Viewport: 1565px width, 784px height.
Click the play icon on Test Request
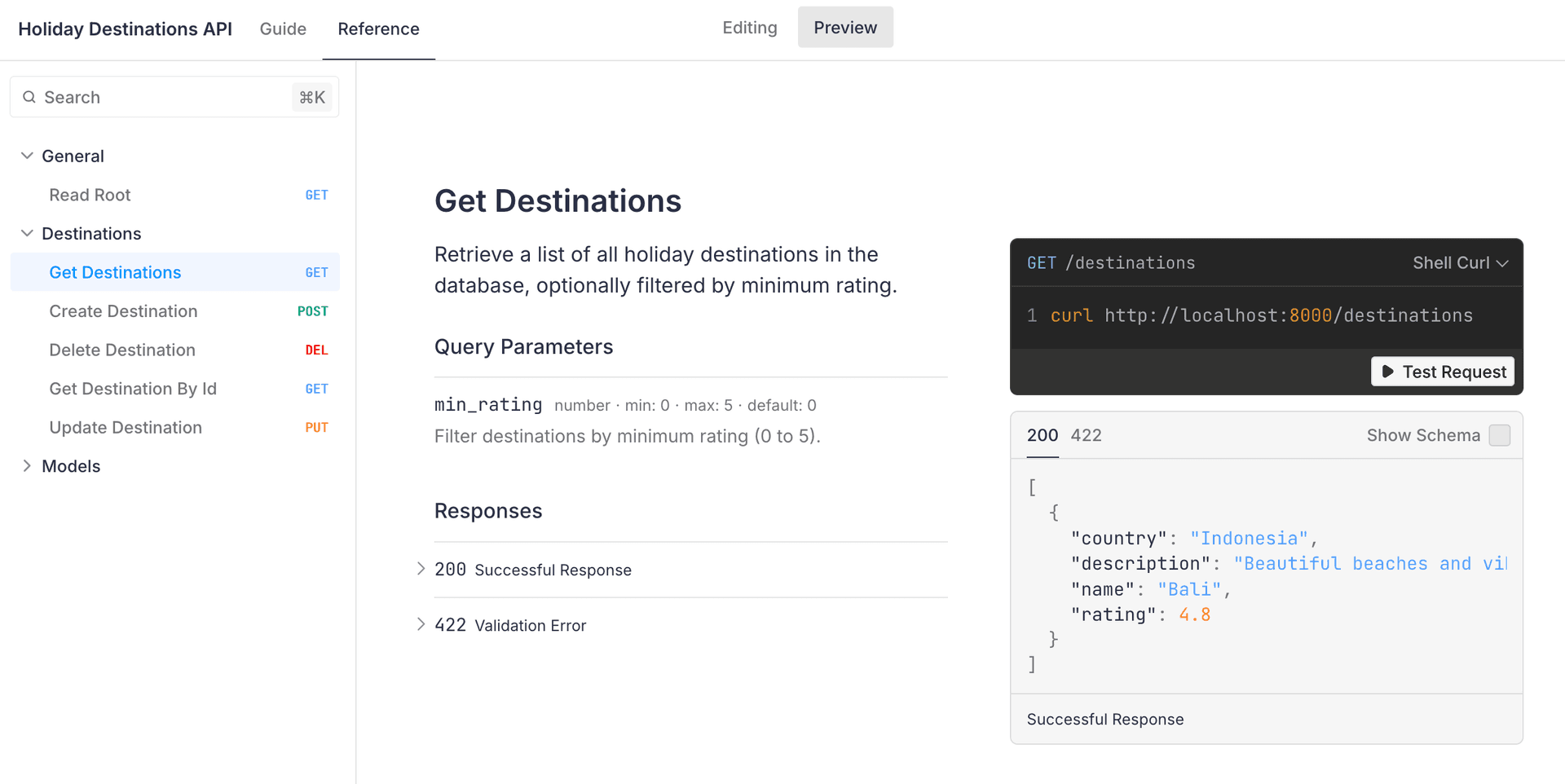click(1388, 372)
